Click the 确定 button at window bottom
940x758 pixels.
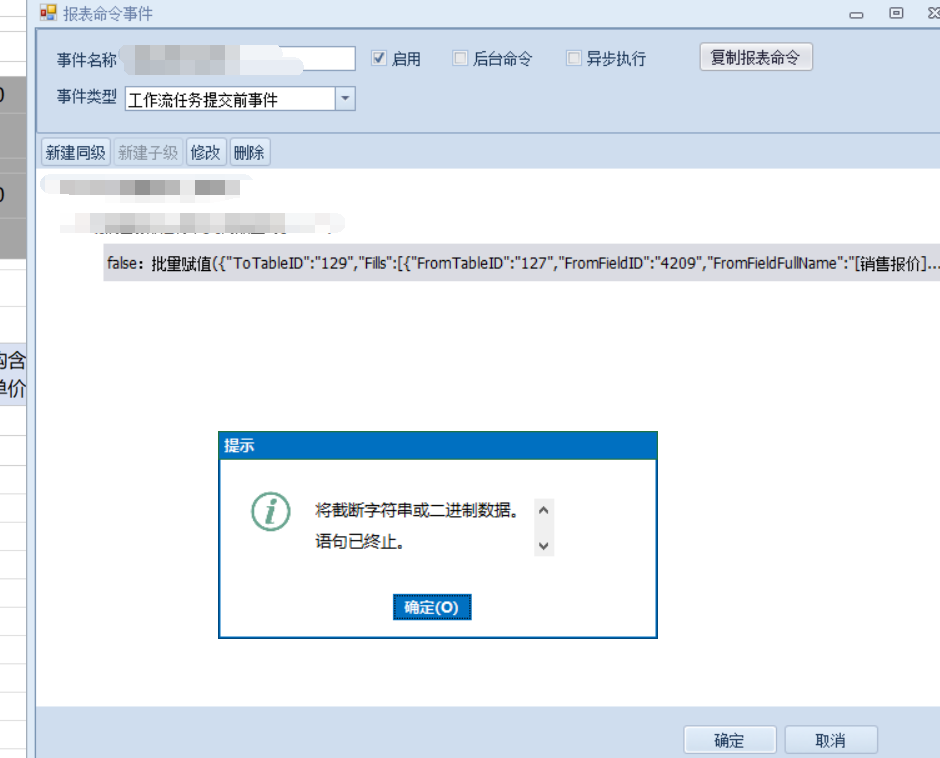(x=729, y=740)
